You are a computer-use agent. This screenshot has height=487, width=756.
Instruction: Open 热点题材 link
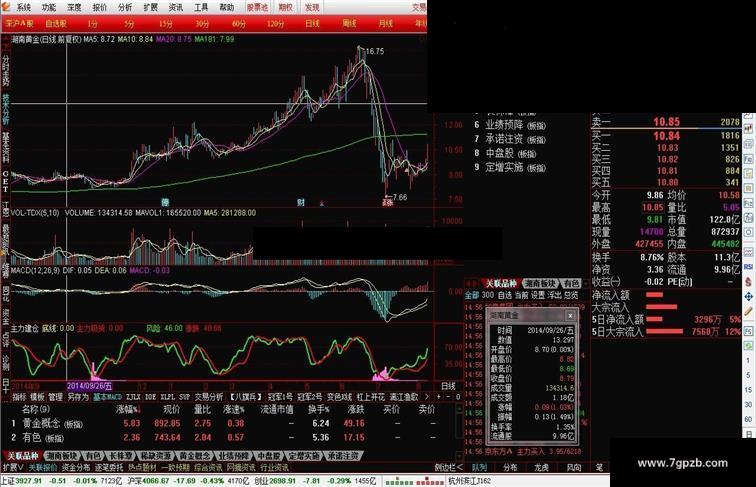click(142, 467)
